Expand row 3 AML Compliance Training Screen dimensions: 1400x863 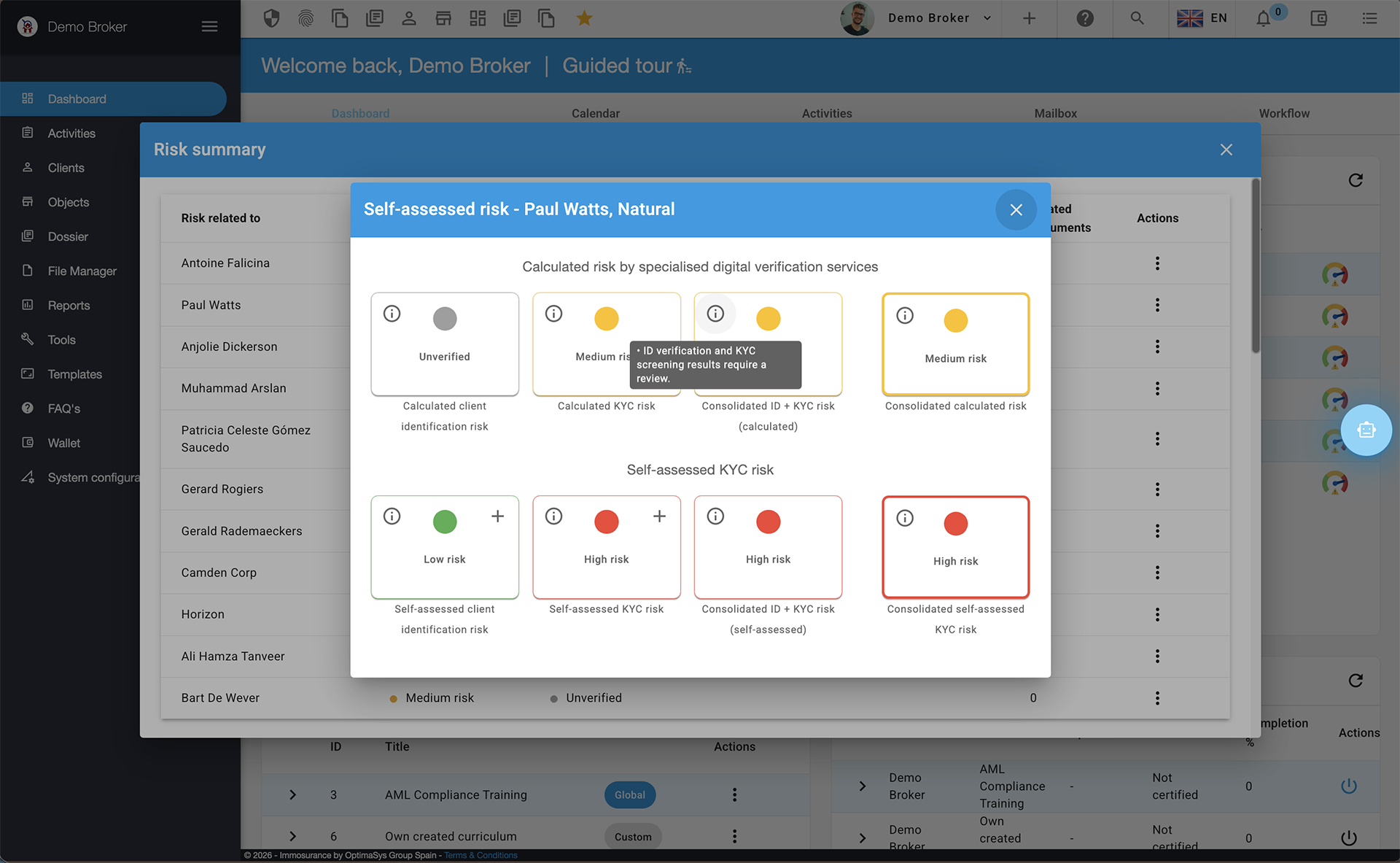(x=293, y=794)
